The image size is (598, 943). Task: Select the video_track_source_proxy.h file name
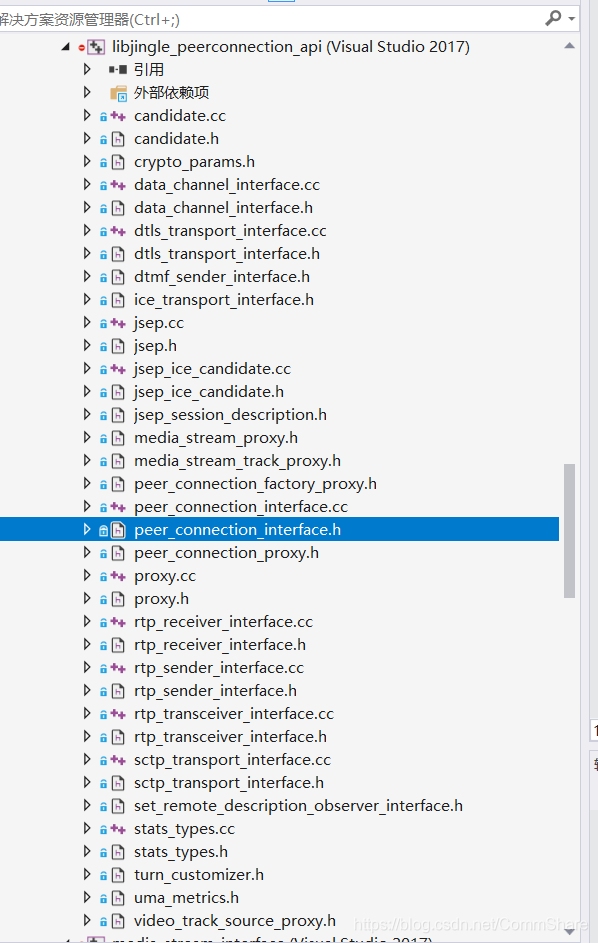coord(235,921)
